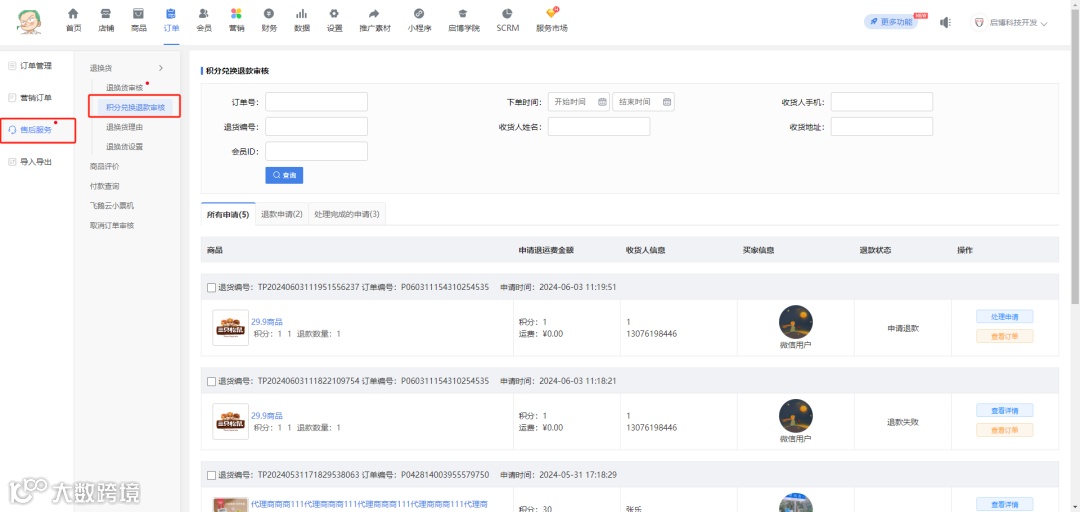Image resolution: width=1080 pixels, height=512 pixels.
Task: Switch to 退款申请(2) tab
Action: (282, 214)
